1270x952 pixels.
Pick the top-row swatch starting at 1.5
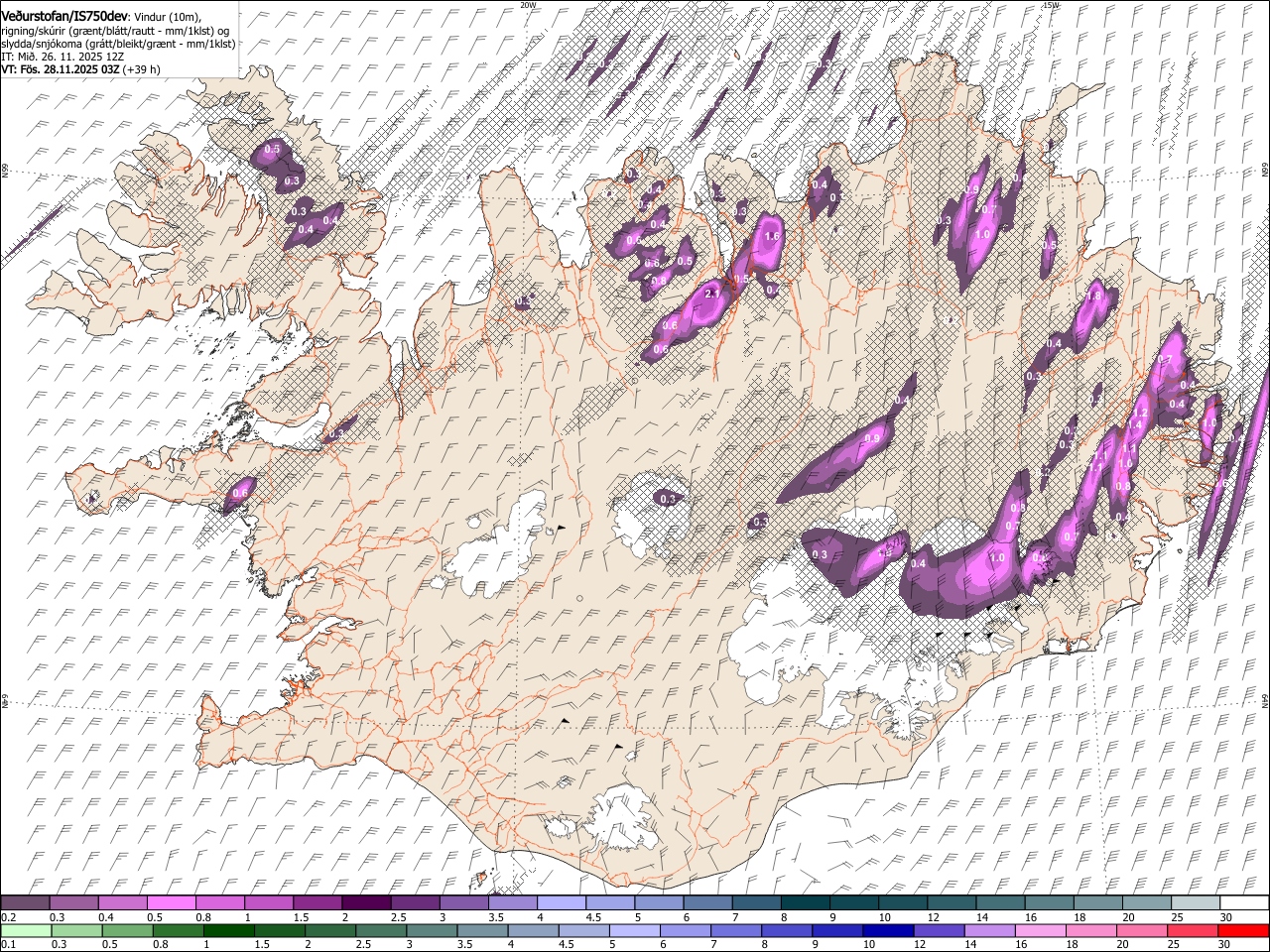pos(317,903)
